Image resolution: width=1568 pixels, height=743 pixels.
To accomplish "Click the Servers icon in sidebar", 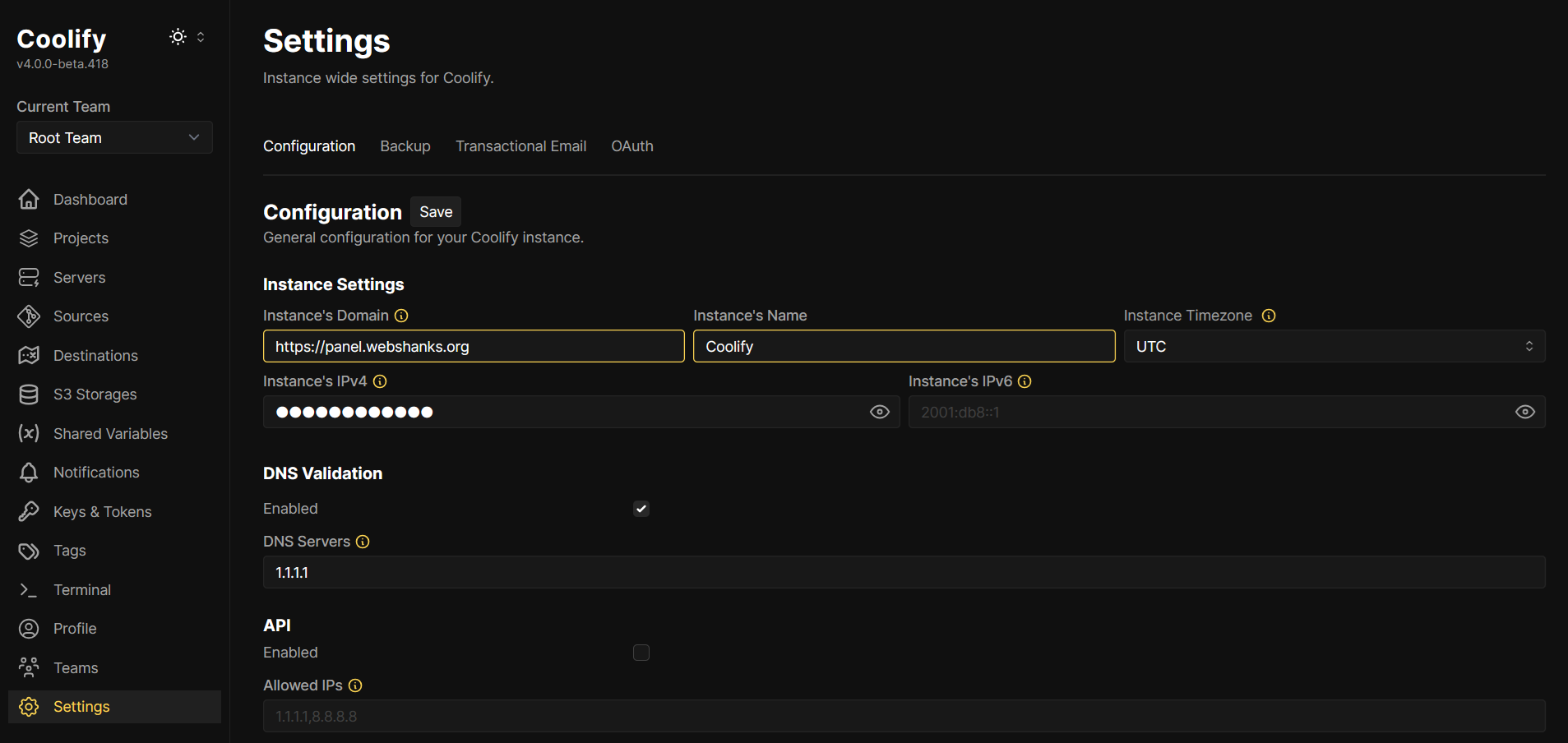I will [29, 277].
